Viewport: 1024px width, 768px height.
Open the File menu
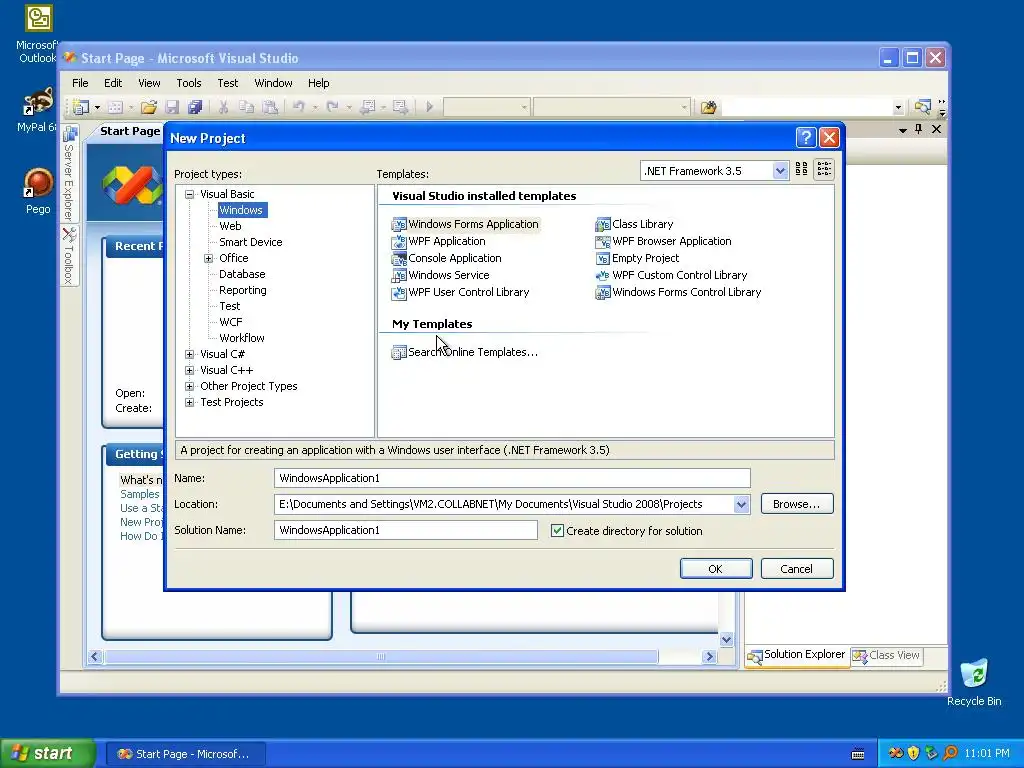[x=80, y=83]
